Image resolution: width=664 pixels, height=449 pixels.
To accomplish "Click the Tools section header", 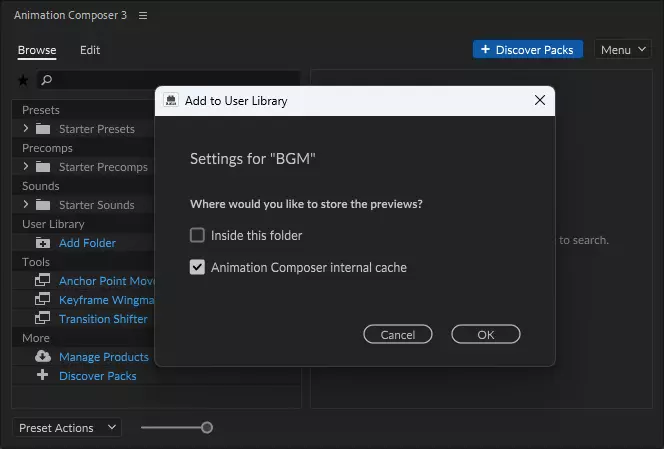I will point(36,262).
